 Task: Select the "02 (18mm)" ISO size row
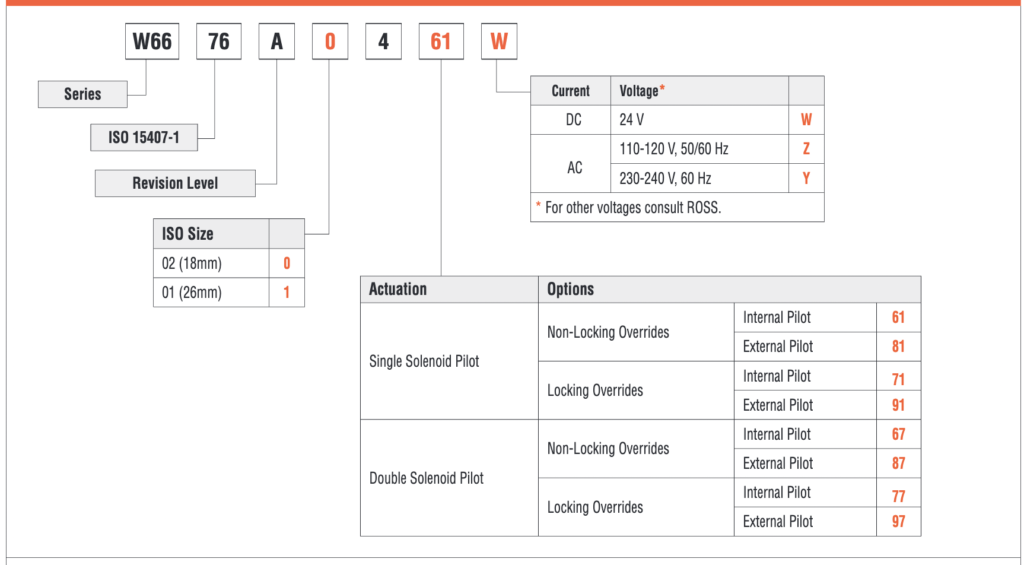click(211, 264)
